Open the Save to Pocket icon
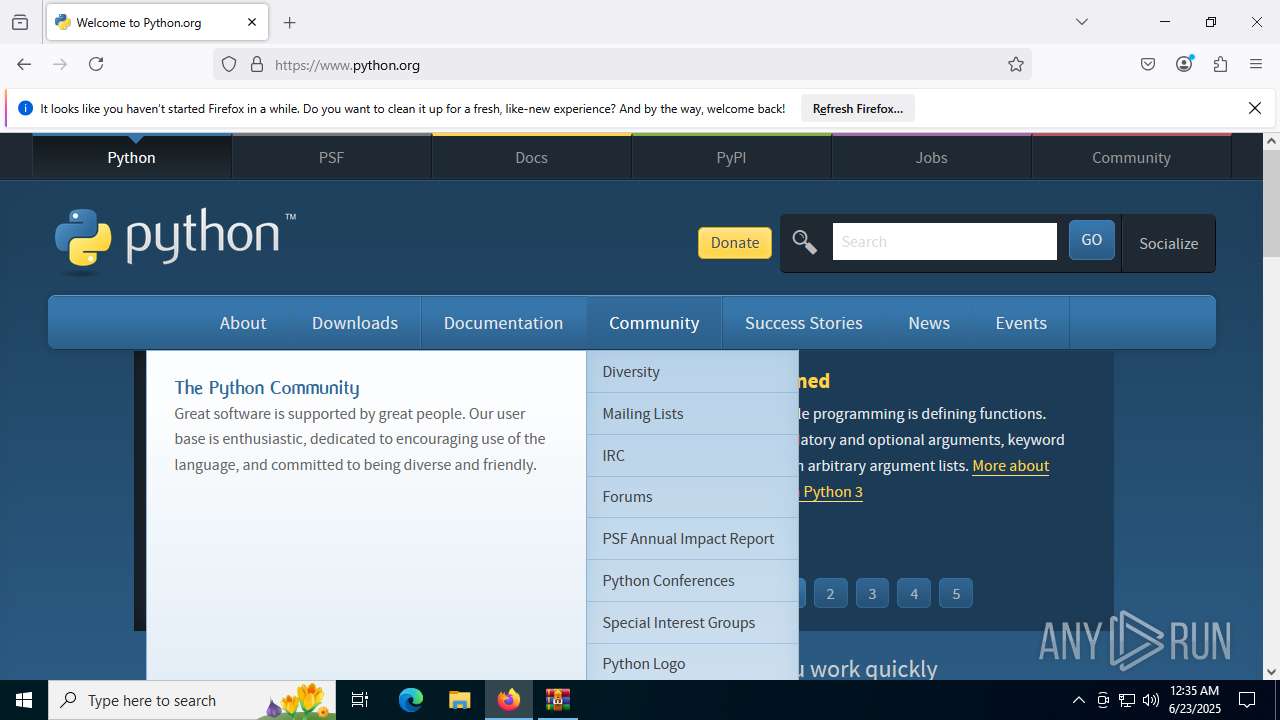1280x720 pixels. tap(1148, 64)
